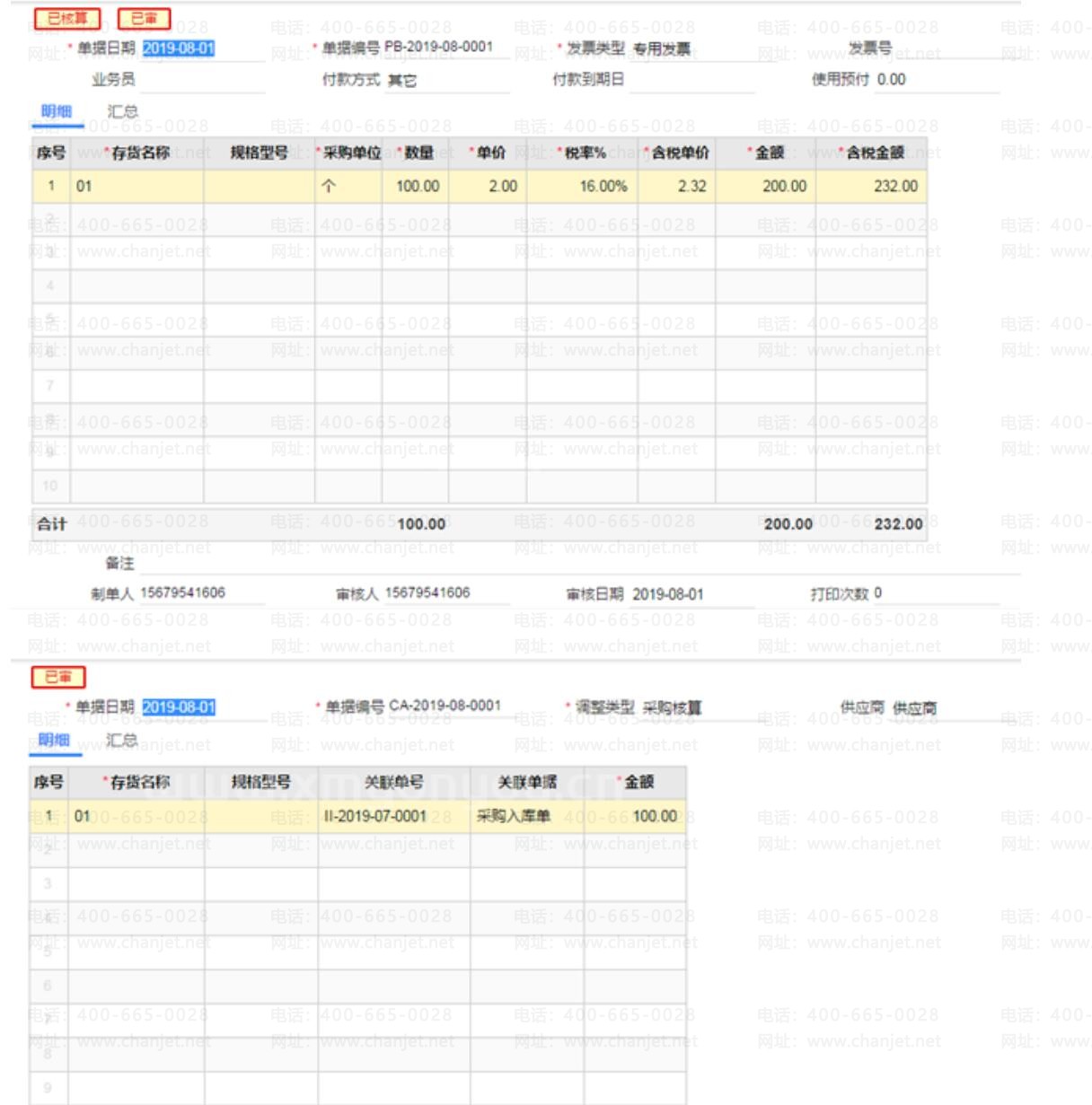Click quantity cell 100.00 in row 1
Image resolution: width=1092 pixels, height=1105 pixels.
tap(415, 187)
